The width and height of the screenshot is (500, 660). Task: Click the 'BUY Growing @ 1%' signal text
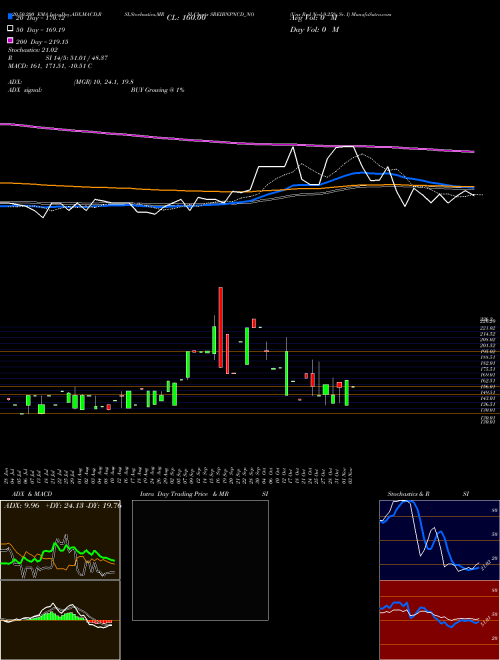pyautogui.click(x=157, y=90)
